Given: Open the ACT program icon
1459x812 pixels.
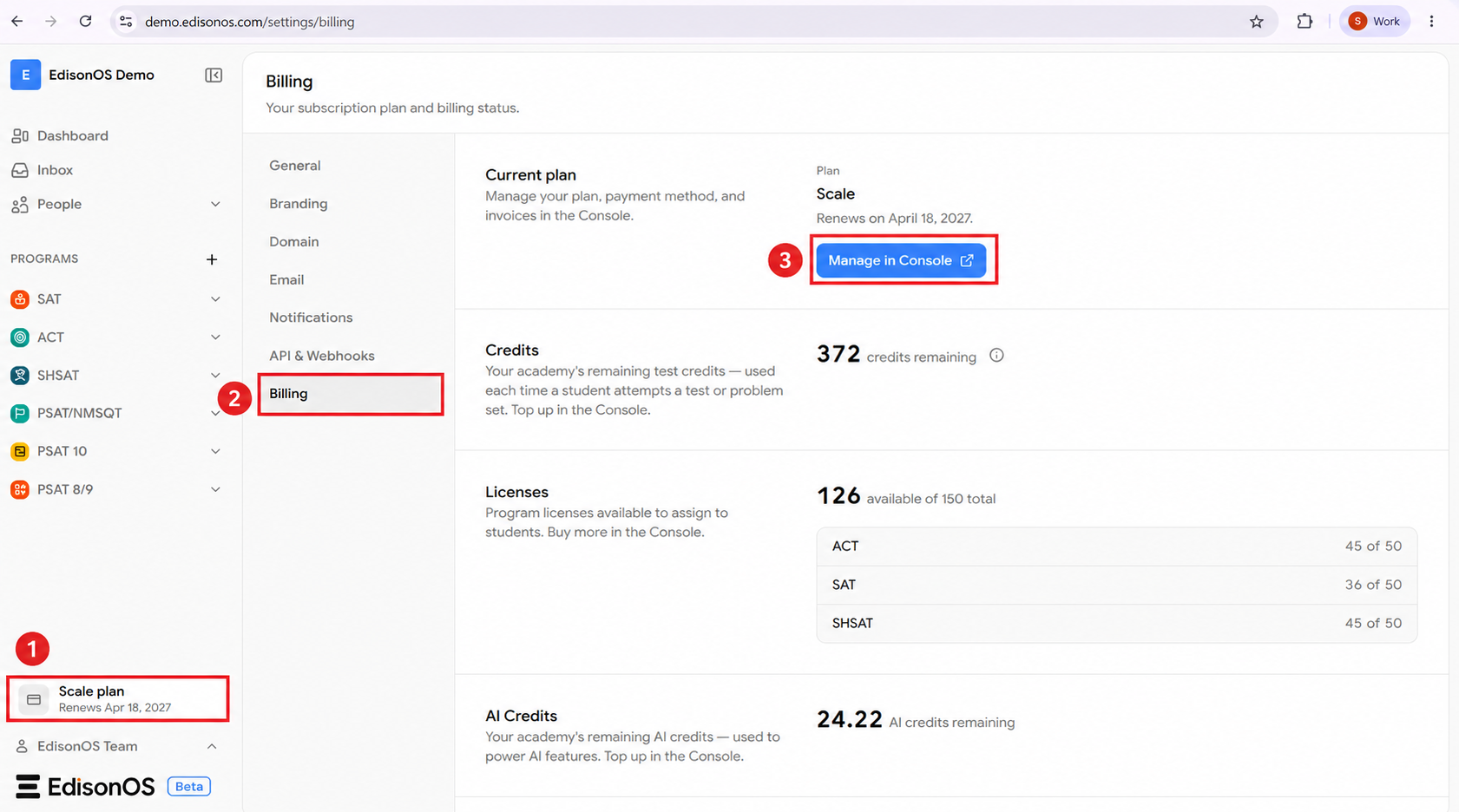Looking at the screenshot, I should [20, 337].
